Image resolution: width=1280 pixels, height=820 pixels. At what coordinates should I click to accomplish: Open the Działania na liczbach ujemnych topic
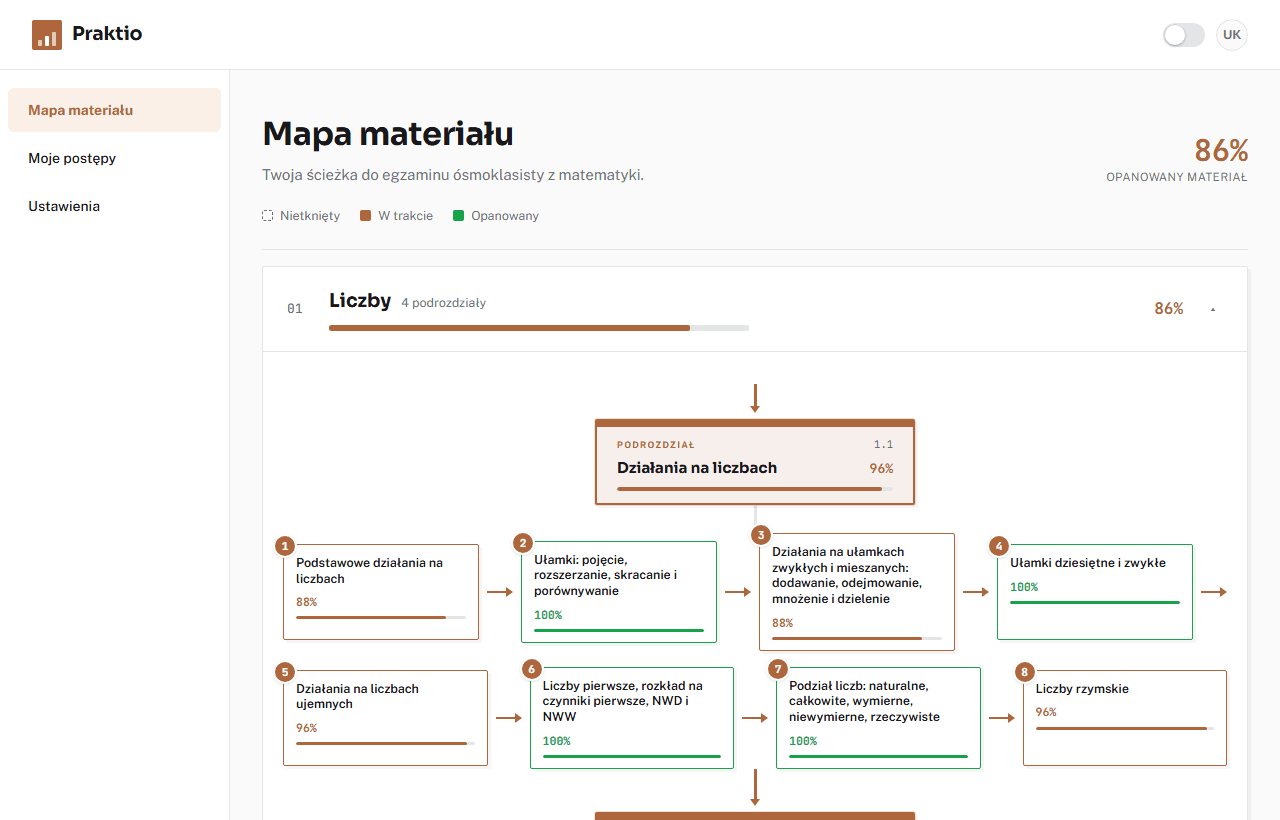click(x=385, y=718)
